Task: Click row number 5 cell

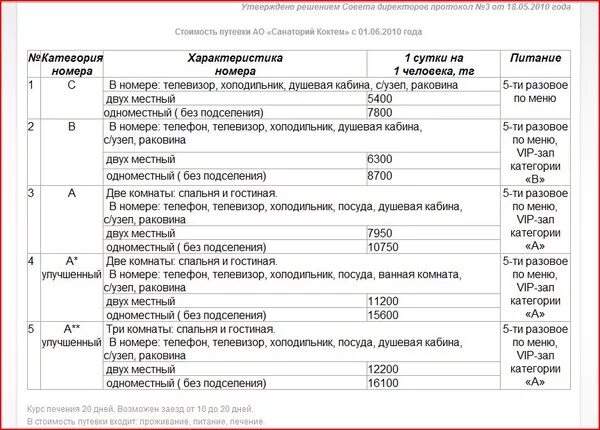Action: pos(34,355)
